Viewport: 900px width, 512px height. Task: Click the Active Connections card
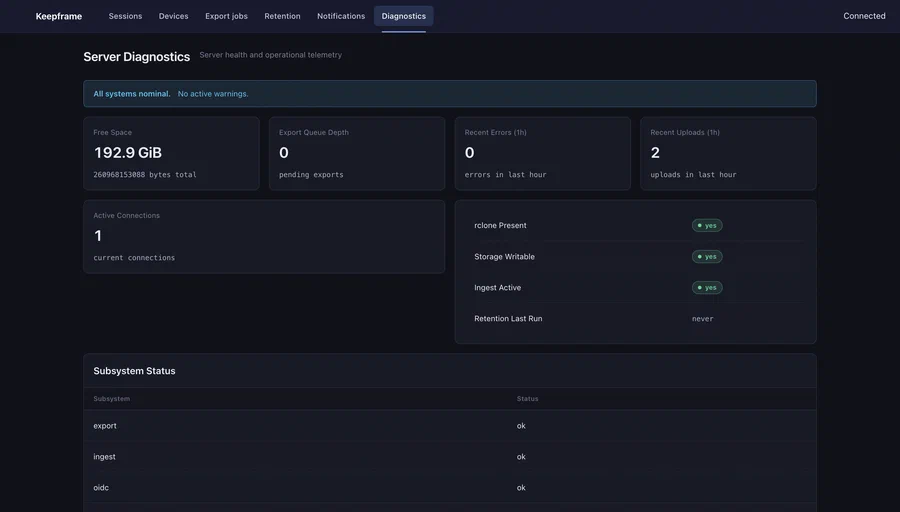tap(264, 236)
